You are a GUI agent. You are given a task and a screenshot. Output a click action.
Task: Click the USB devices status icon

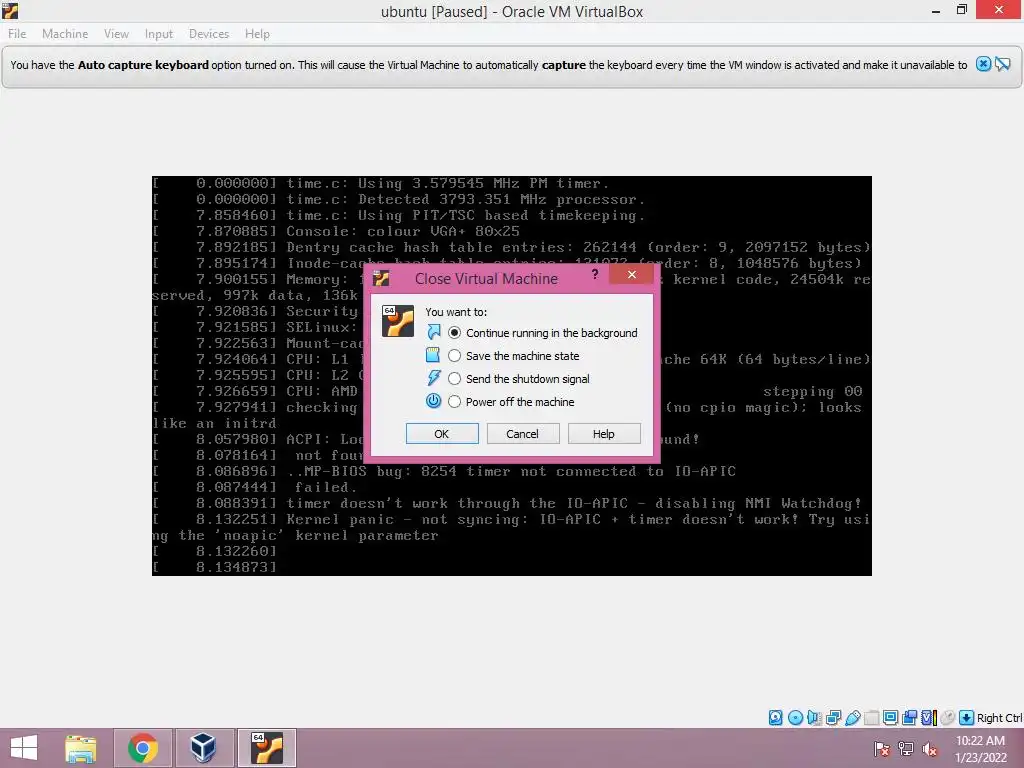[852, 718]
